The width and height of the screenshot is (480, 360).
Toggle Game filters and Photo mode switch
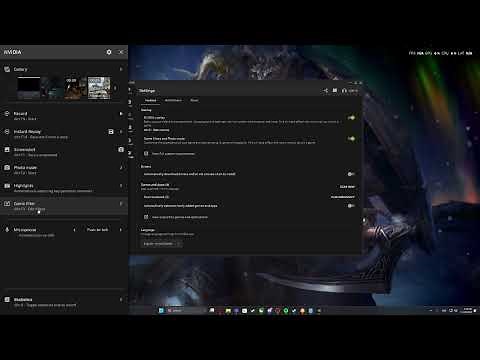click(351, 139)
